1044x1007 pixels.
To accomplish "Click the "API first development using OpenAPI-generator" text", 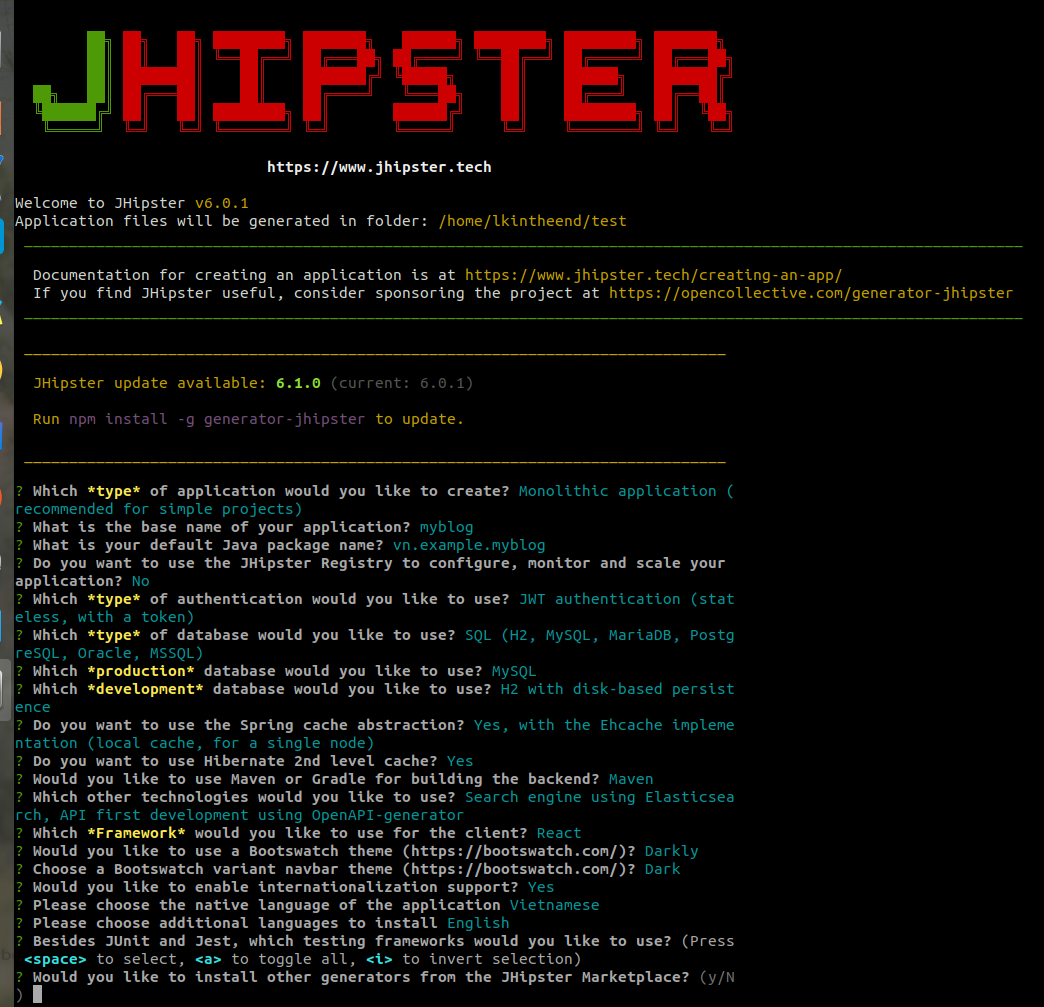I will [x=262, y=815].
